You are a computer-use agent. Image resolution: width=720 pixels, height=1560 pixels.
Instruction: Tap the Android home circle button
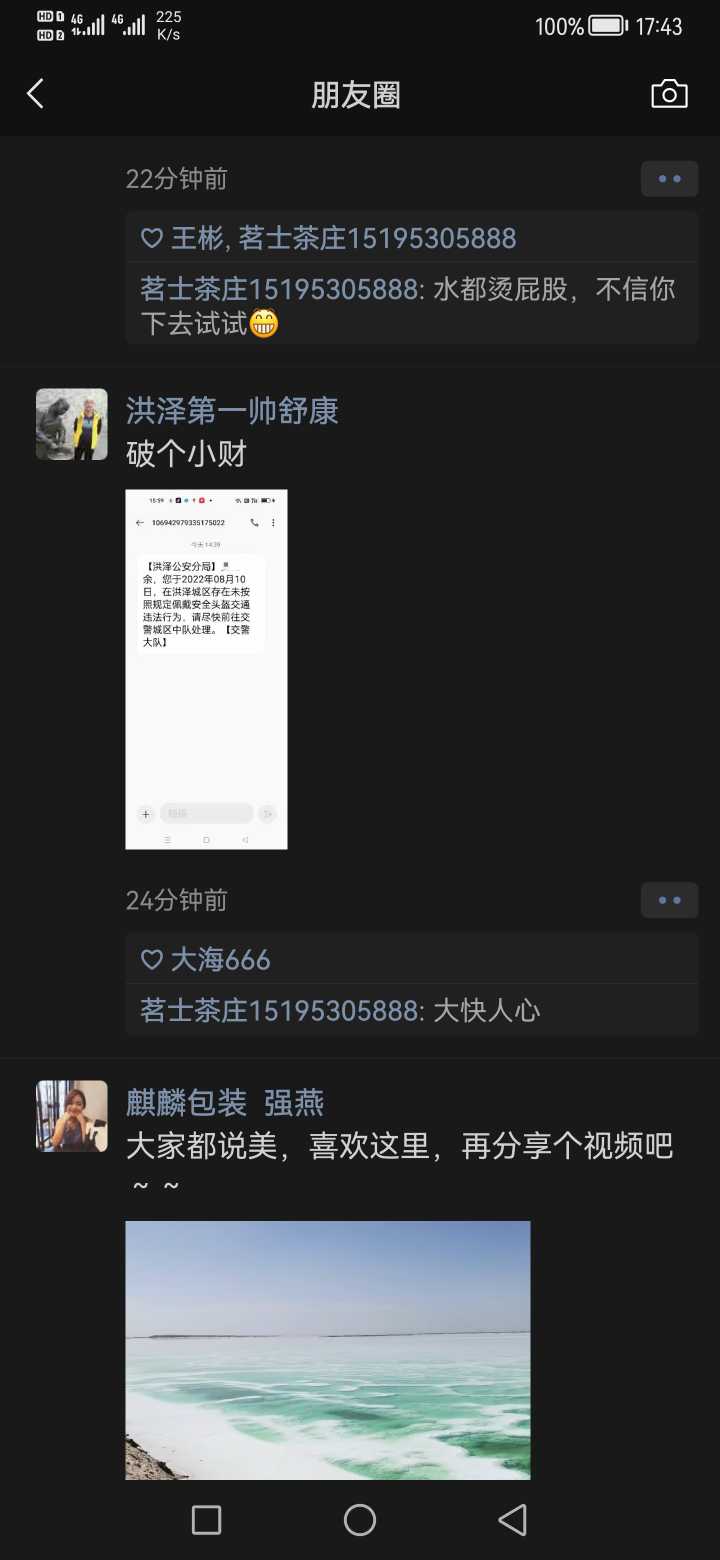[360, 1520]
